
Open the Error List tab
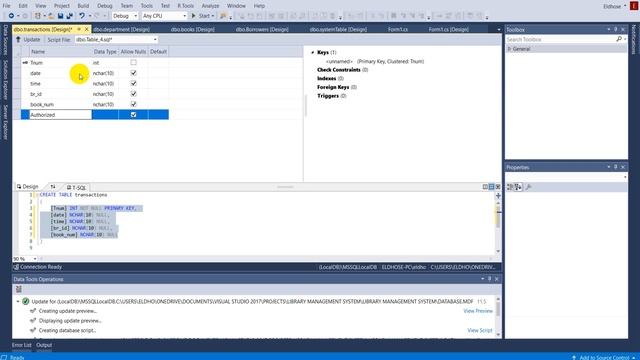(x=22, y=345)
